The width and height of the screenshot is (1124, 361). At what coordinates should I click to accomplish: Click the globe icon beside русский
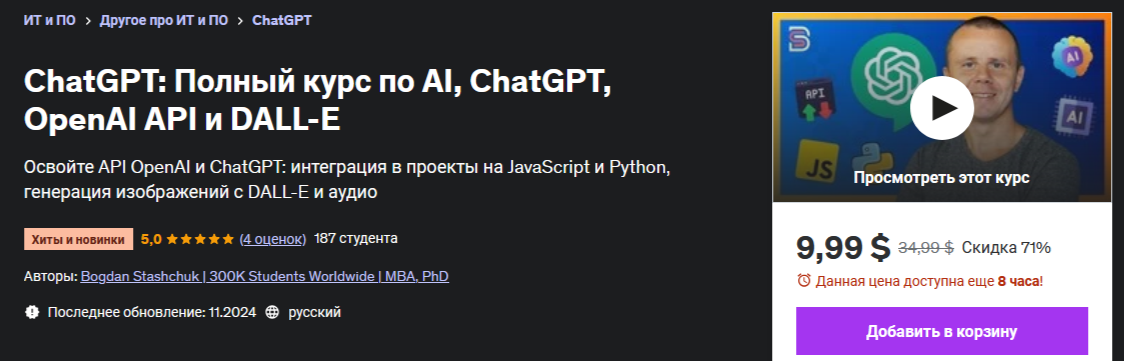(272, 312)
